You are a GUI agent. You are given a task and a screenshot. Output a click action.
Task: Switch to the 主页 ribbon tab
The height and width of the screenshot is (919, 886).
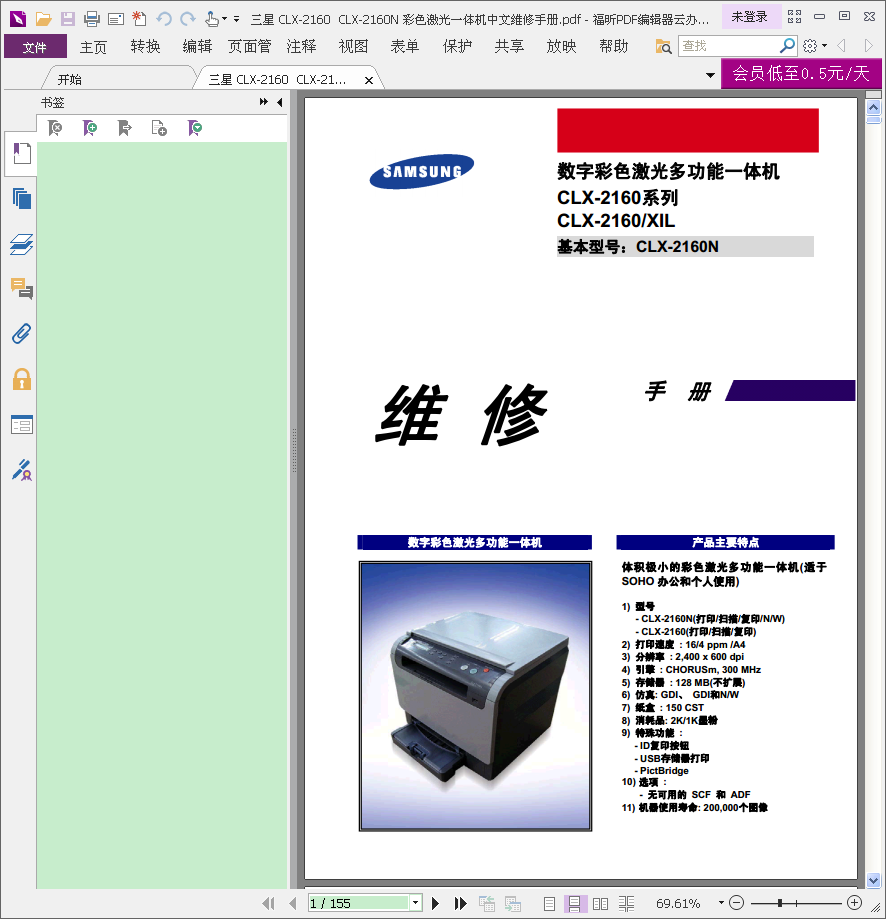(93, 46)
